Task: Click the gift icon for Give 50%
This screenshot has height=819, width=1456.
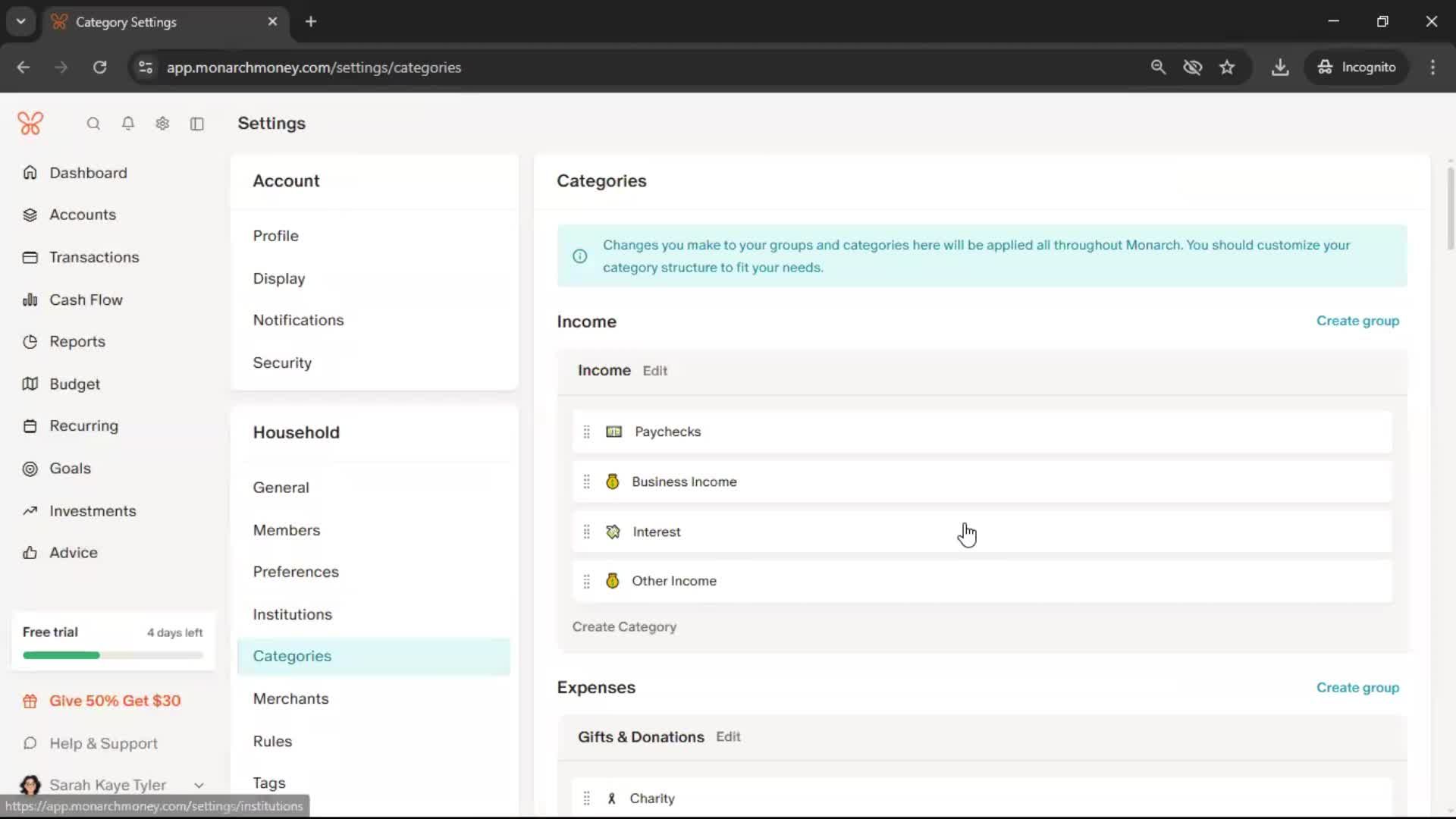Action: [30, 701]
